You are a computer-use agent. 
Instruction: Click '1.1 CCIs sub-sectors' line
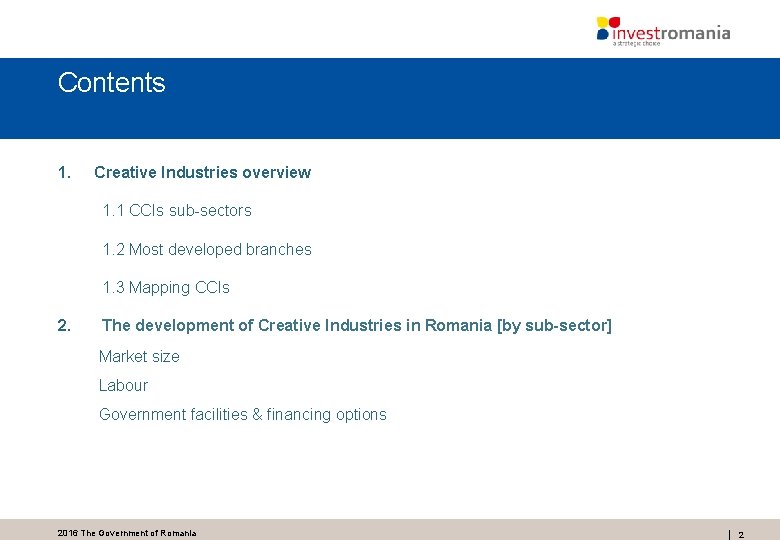pos(177,210)
